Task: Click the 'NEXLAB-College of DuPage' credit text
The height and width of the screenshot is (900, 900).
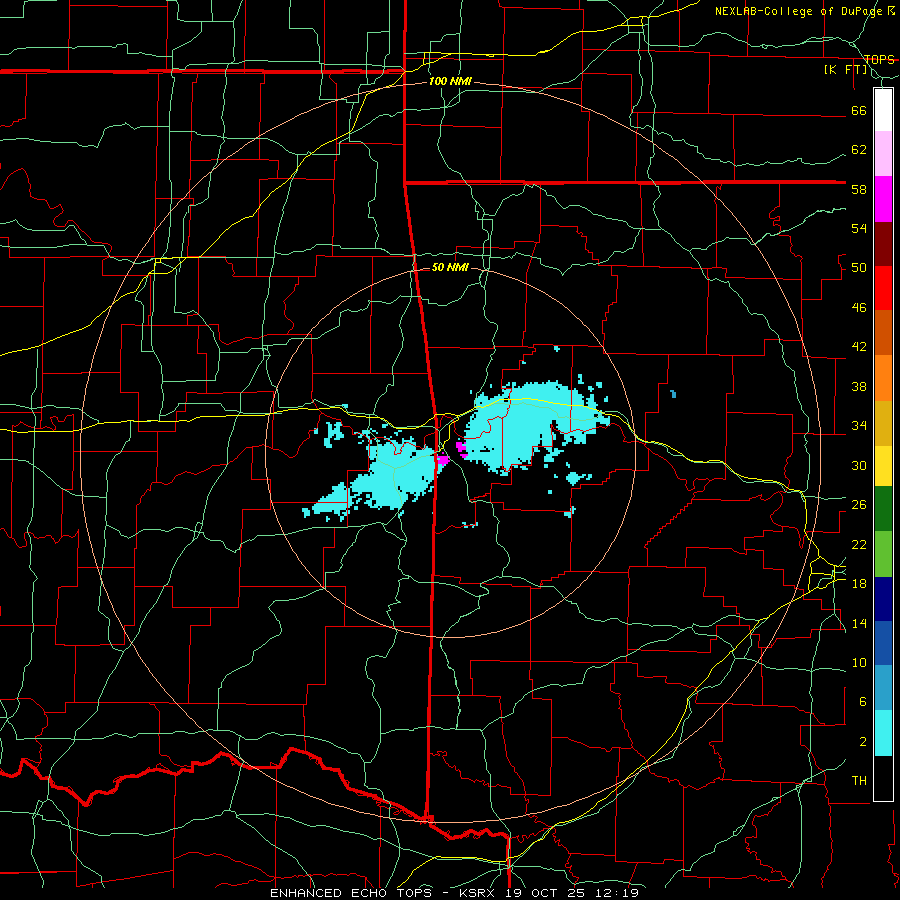Action: 800,11
